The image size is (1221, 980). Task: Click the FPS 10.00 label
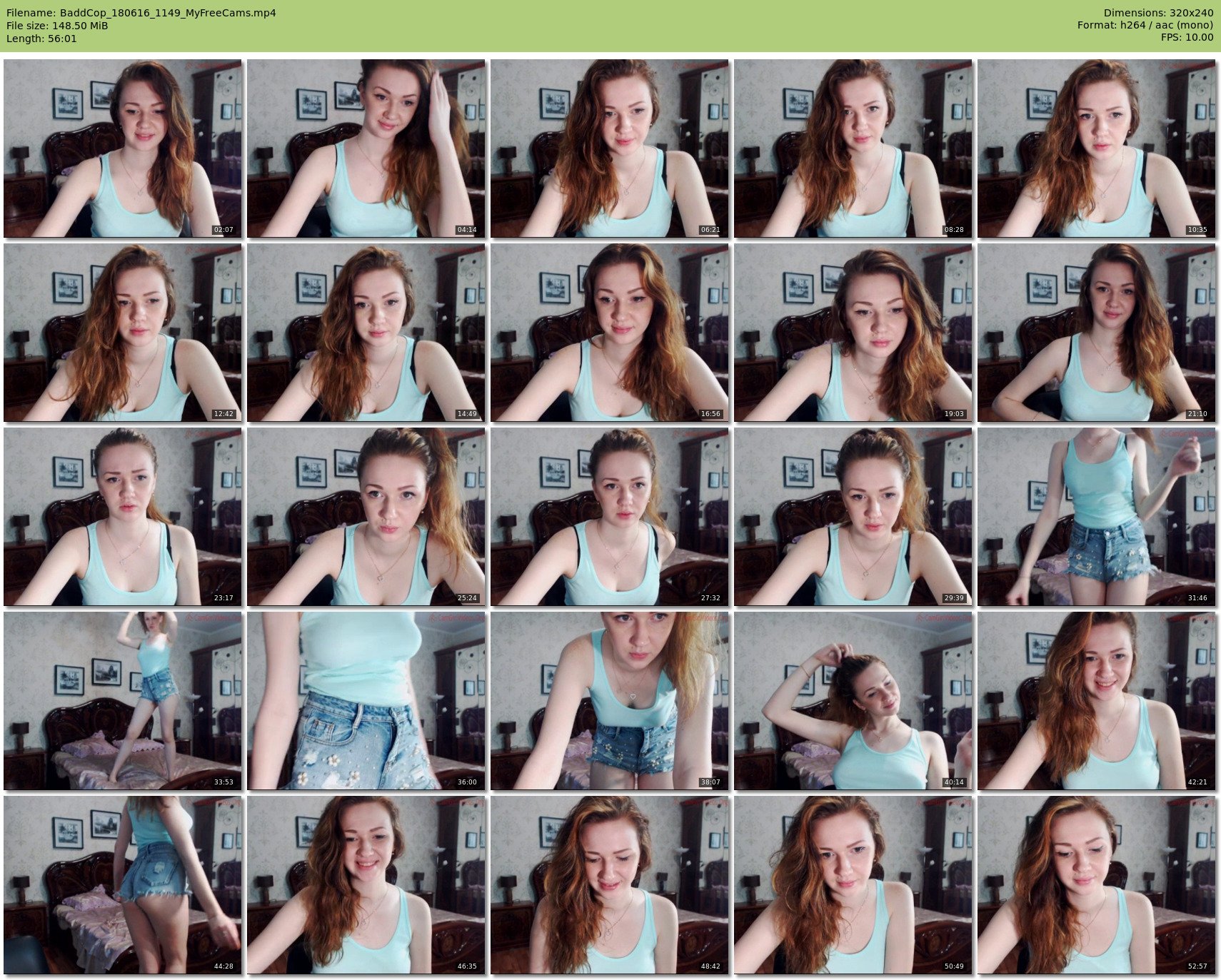[x=1187, y=37]
